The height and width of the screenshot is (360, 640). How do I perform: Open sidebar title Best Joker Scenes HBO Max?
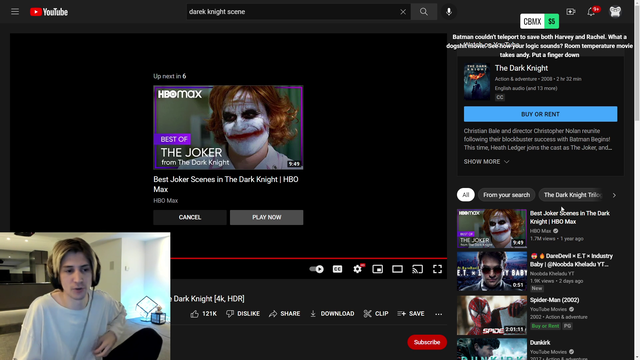click(x=570, y=218)
